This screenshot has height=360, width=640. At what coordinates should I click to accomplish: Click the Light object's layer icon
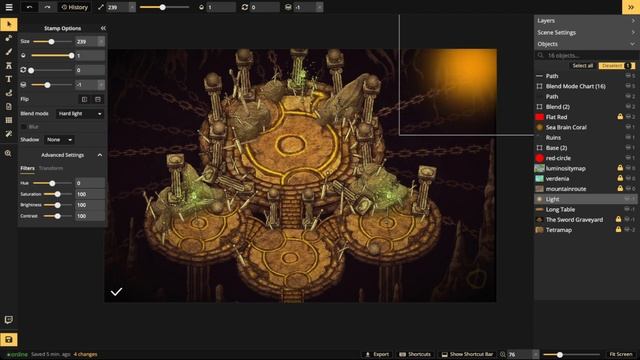(628, 199)
